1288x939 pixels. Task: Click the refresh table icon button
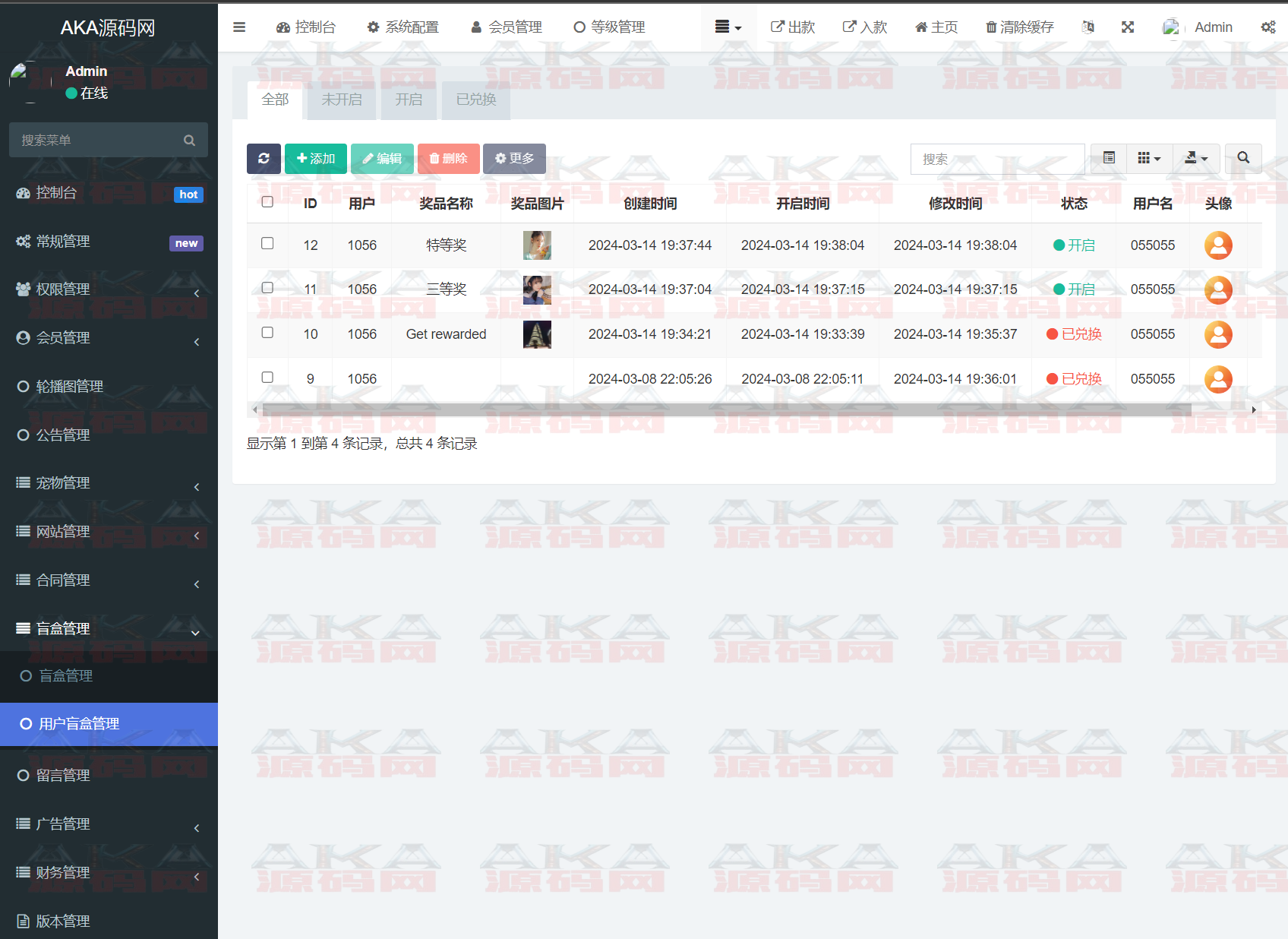pos(264,159)
